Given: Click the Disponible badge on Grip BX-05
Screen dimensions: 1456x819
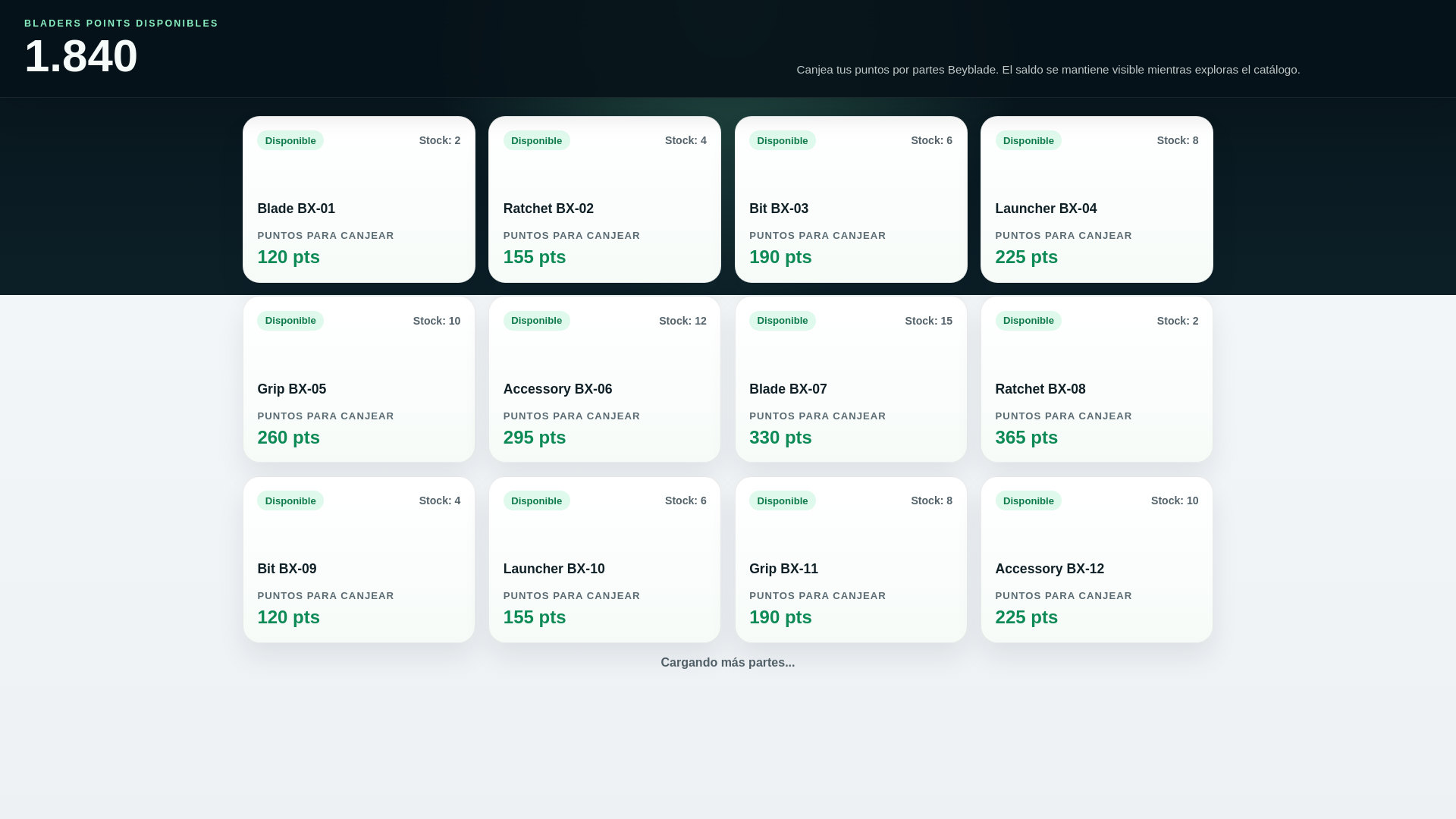Looking at the screenshot, I should coord(290,321).
